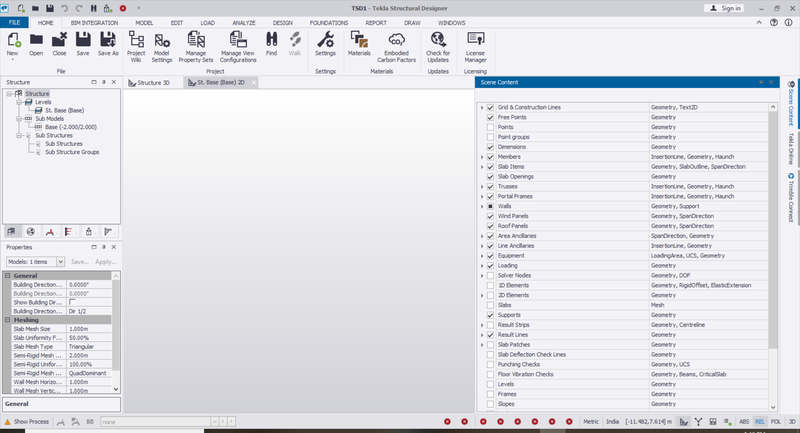This screenshot has height=433, width=800.
Task: Open the ANALYZE ribbon tab
Action: pos(244,23)
